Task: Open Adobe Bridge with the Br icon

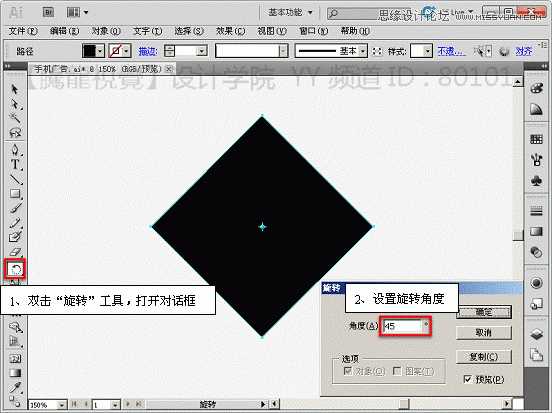Action: 48,13
